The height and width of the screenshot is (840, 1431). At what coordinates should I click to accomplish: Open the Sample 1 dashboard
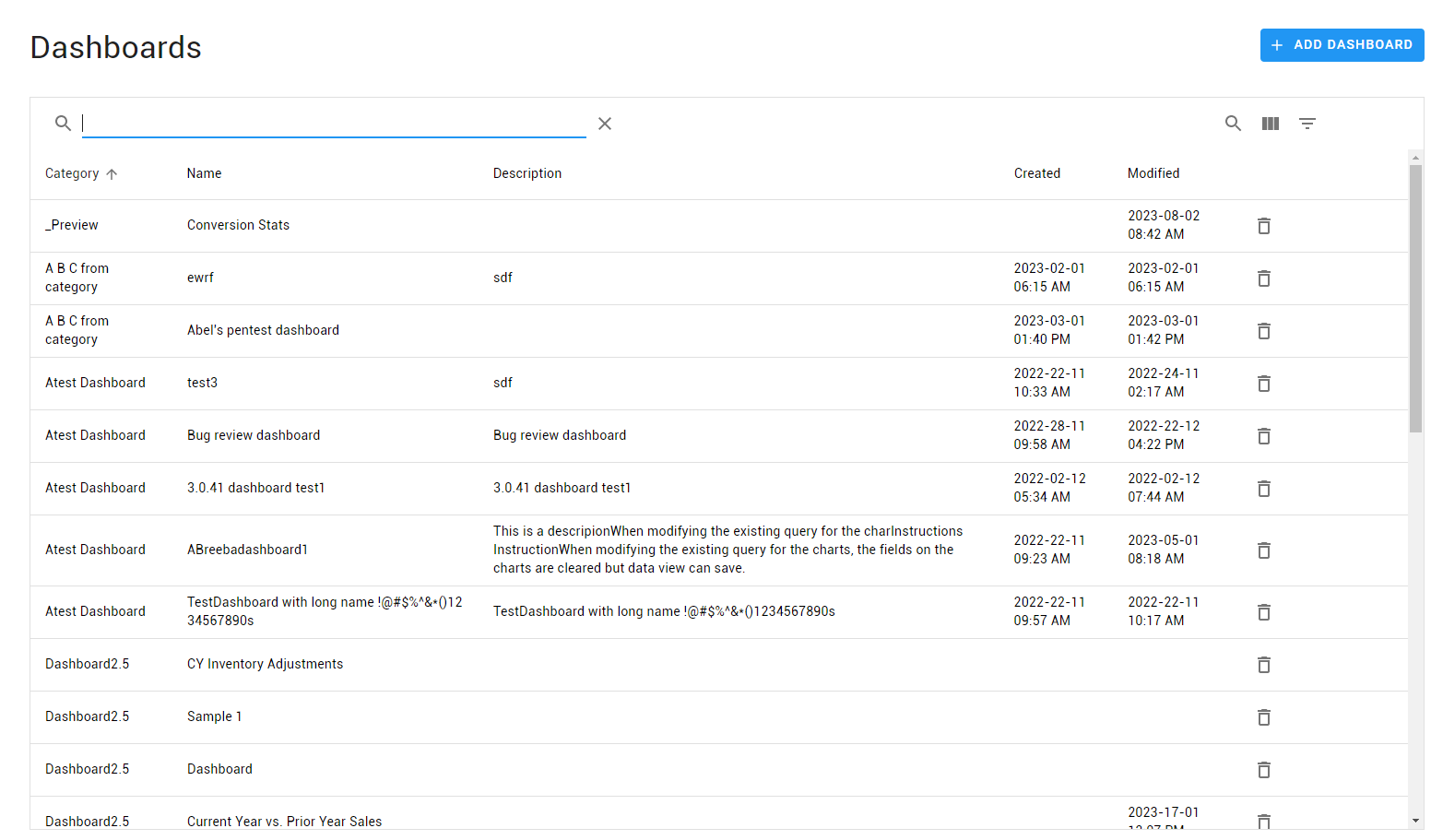tap(214, 716)
